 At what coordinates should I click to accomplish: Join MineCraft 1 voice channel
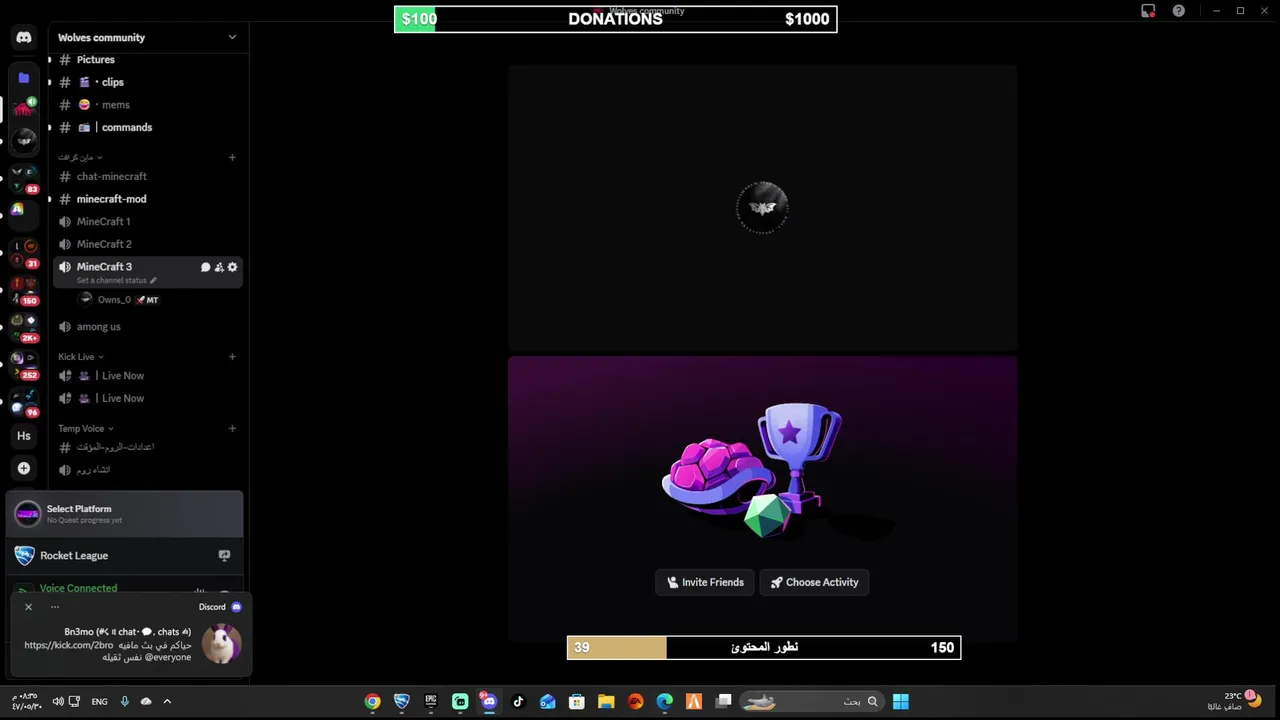tap(148, 222)
